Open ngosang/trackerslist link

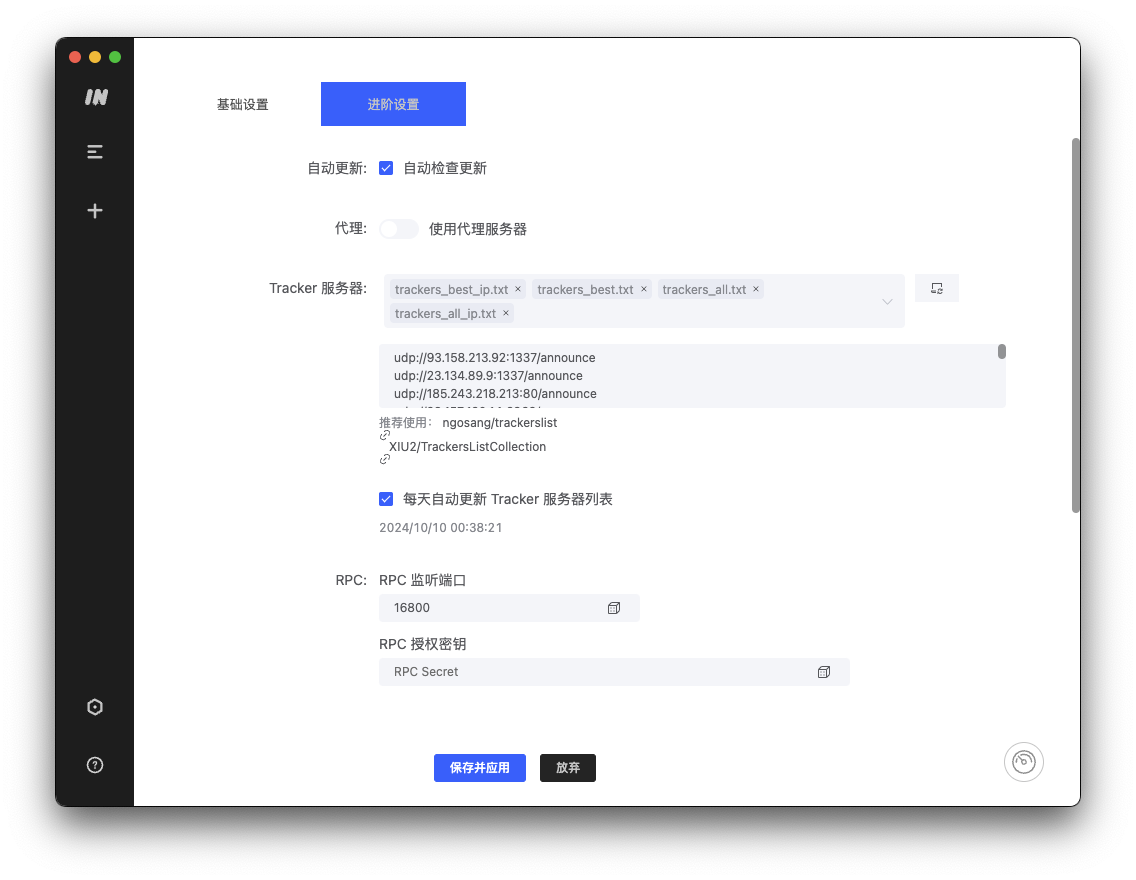(499, 422)
